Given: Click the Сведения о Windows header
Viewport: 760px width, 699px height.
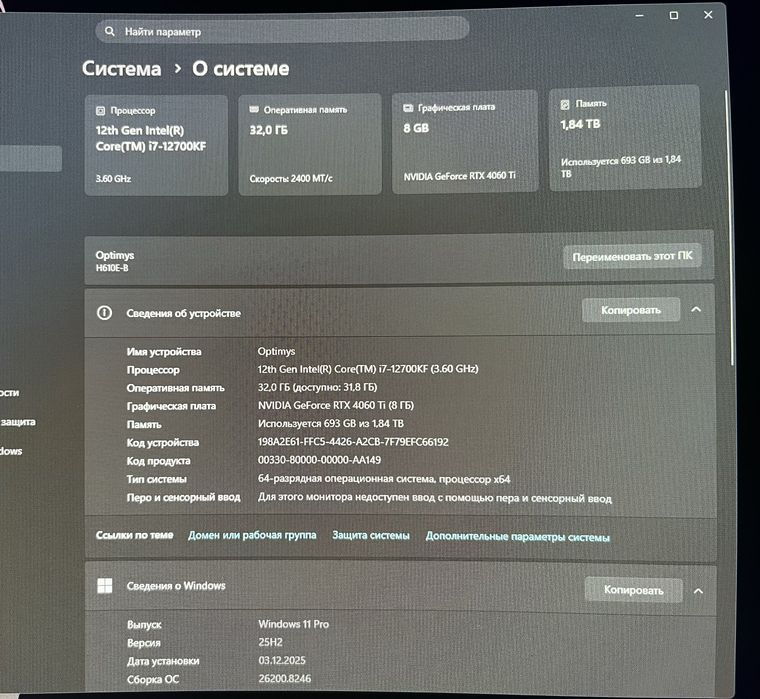Looking at the screenshot, I should 400,588.
